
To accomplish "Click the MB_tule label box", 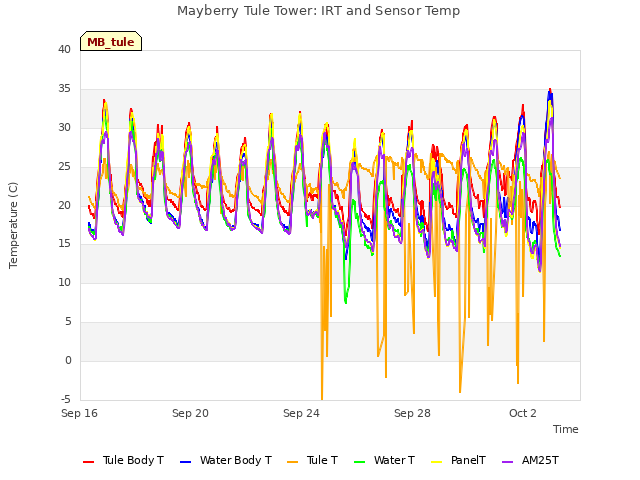I will click(x=111, y=42).
